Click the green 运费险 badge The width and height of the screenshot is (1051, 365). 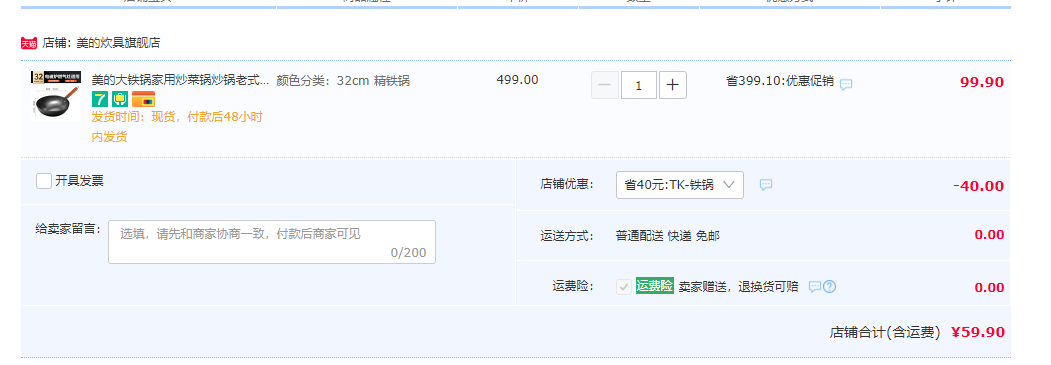tap(655, 286)
